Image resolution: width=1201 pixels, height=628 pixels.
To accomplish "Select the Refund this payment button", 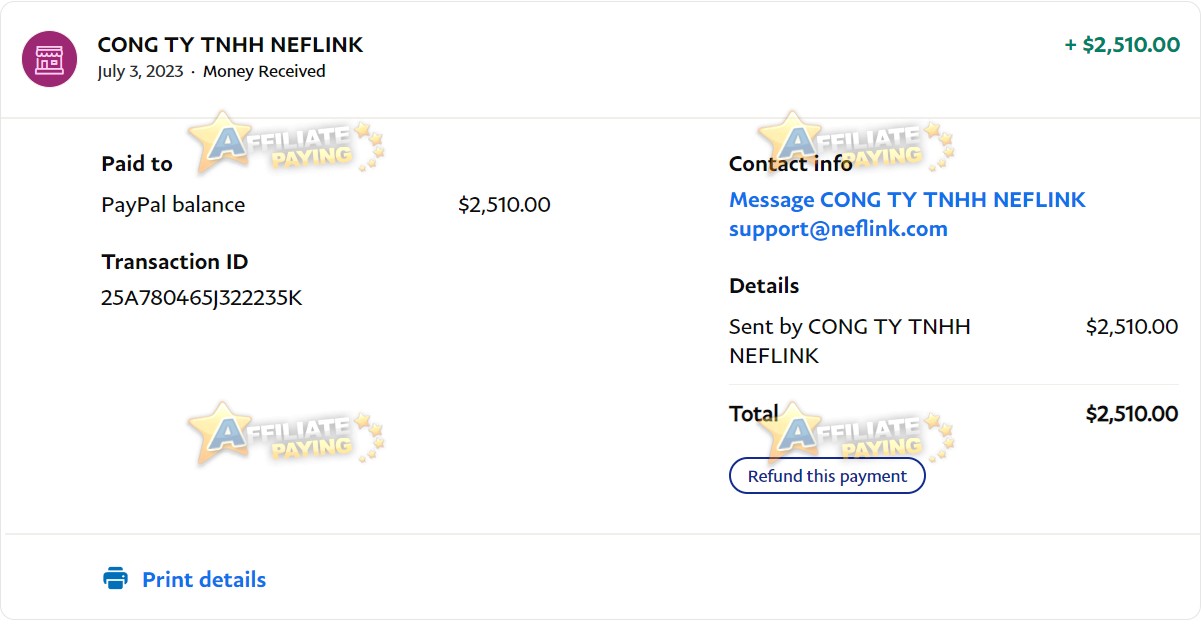I will 827,476.
